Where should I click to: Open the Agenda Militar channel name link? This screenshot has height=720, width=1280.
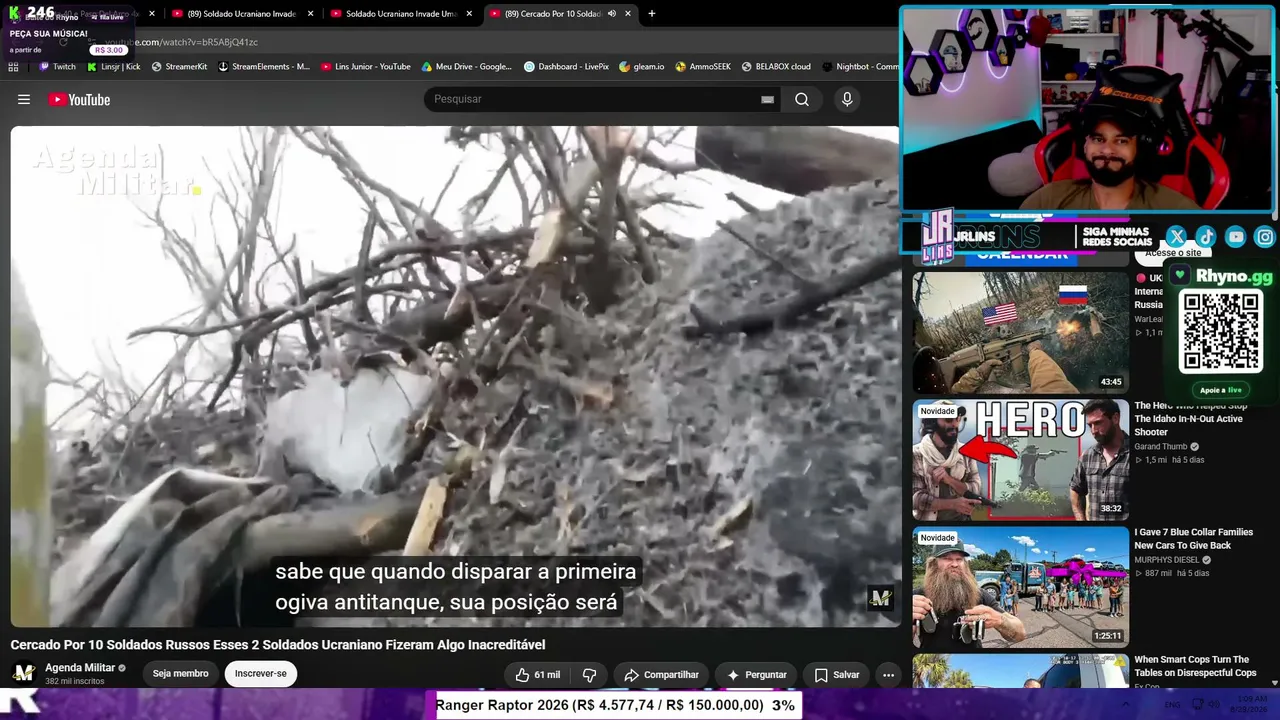point(80,667)
